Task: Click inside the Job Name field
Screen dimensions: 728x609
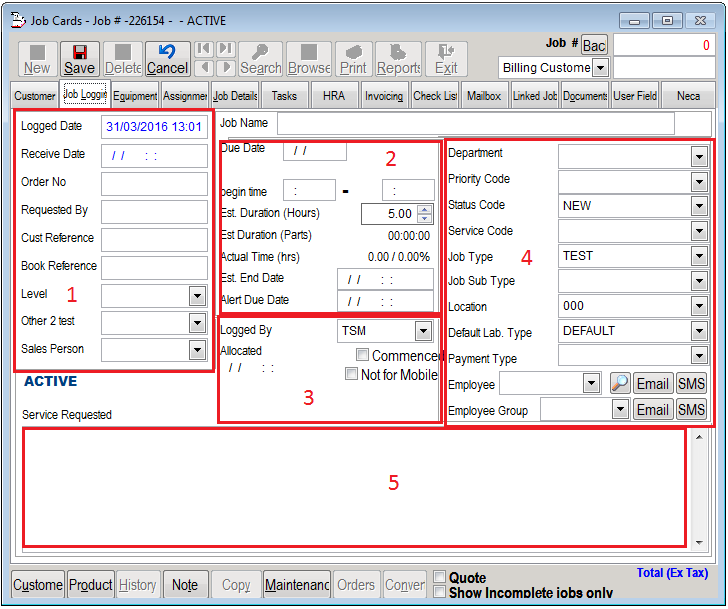Action: pos(475,123)
